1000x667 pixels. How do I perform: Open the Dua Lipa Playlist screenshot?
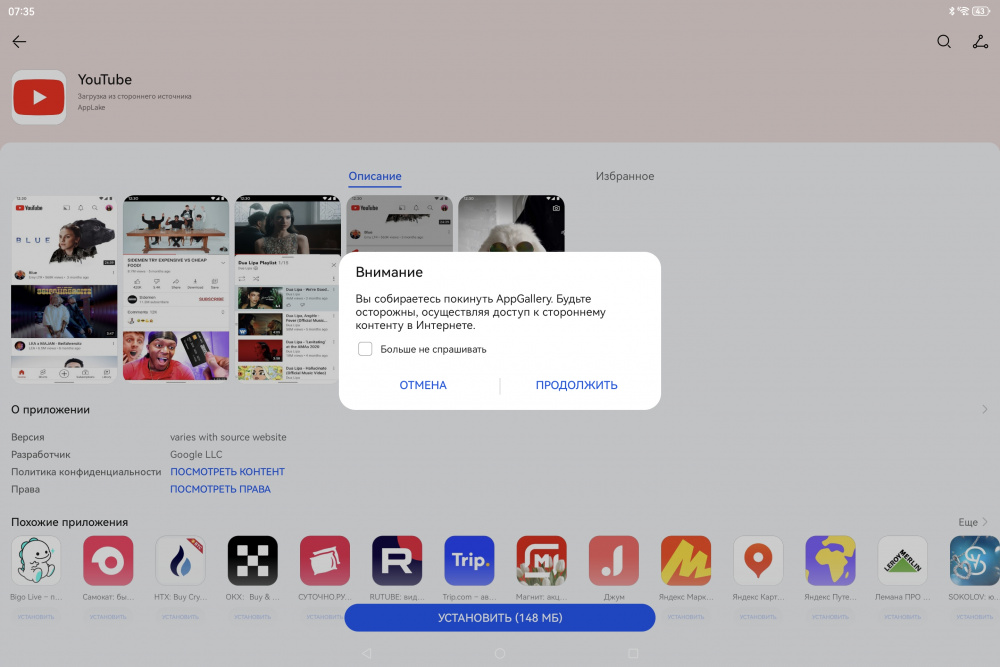click(x=288, y=288)
